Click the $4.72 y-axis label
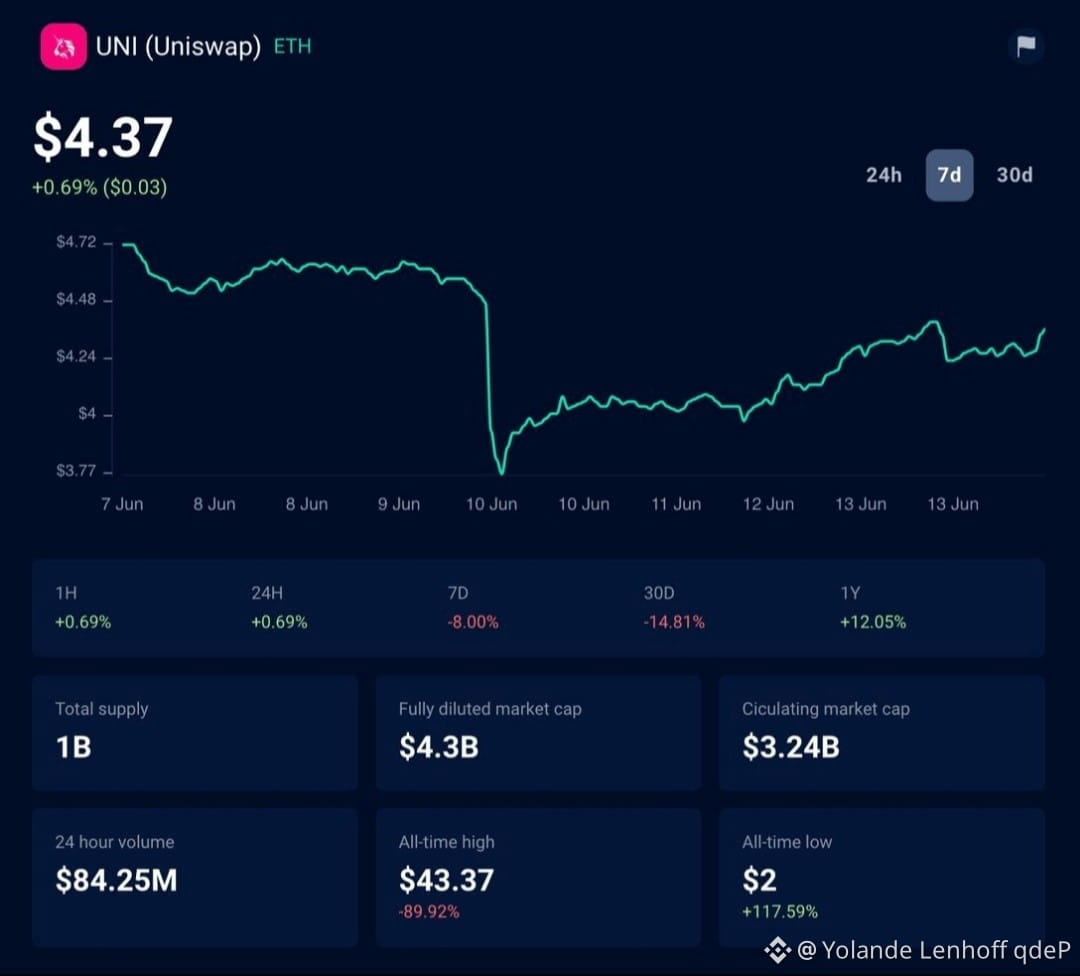The width and height of the screenshot is (1080, 976). [x=76, y=242]
